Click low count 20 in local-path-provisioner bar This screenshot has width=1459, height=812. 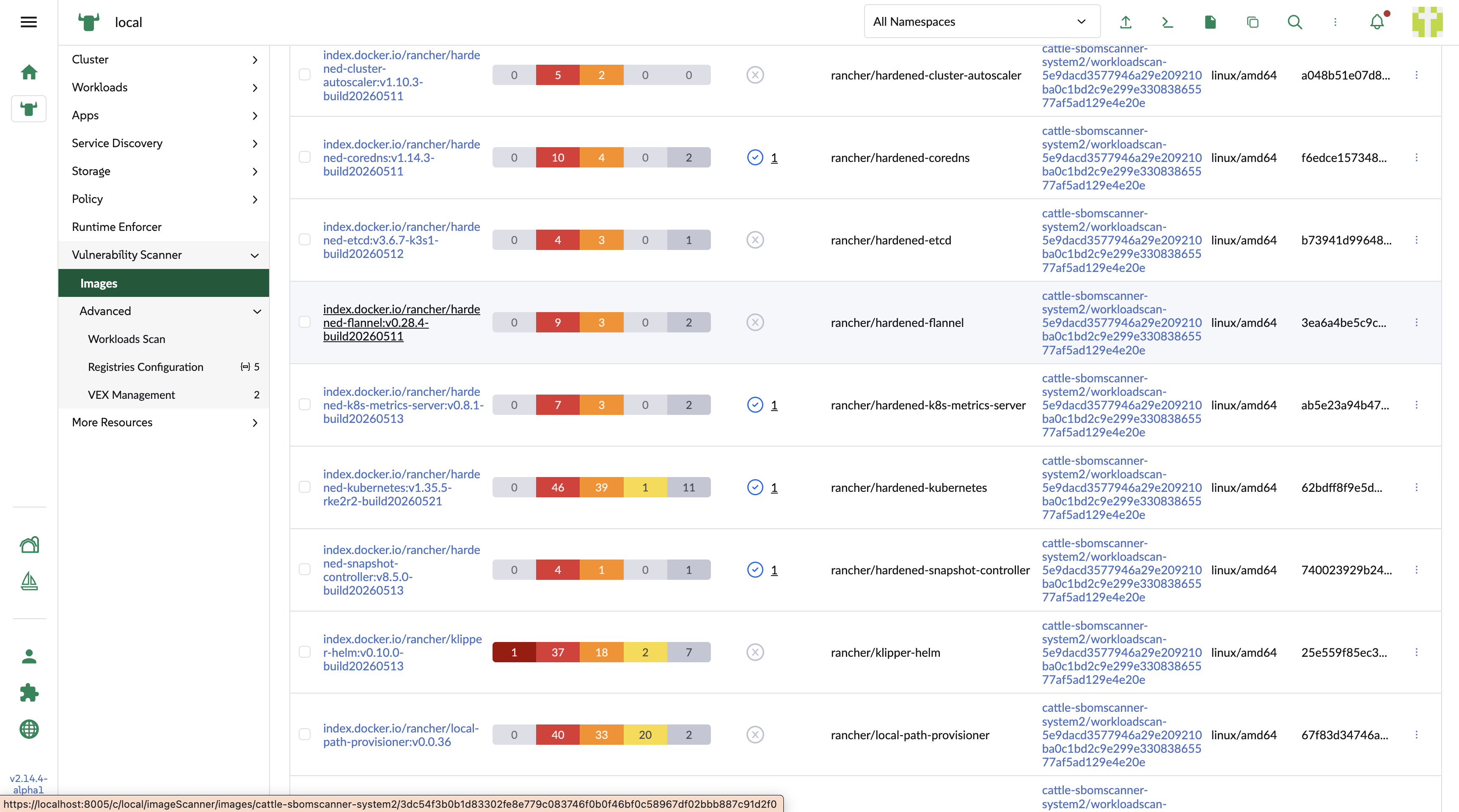[x=645, y=735]
